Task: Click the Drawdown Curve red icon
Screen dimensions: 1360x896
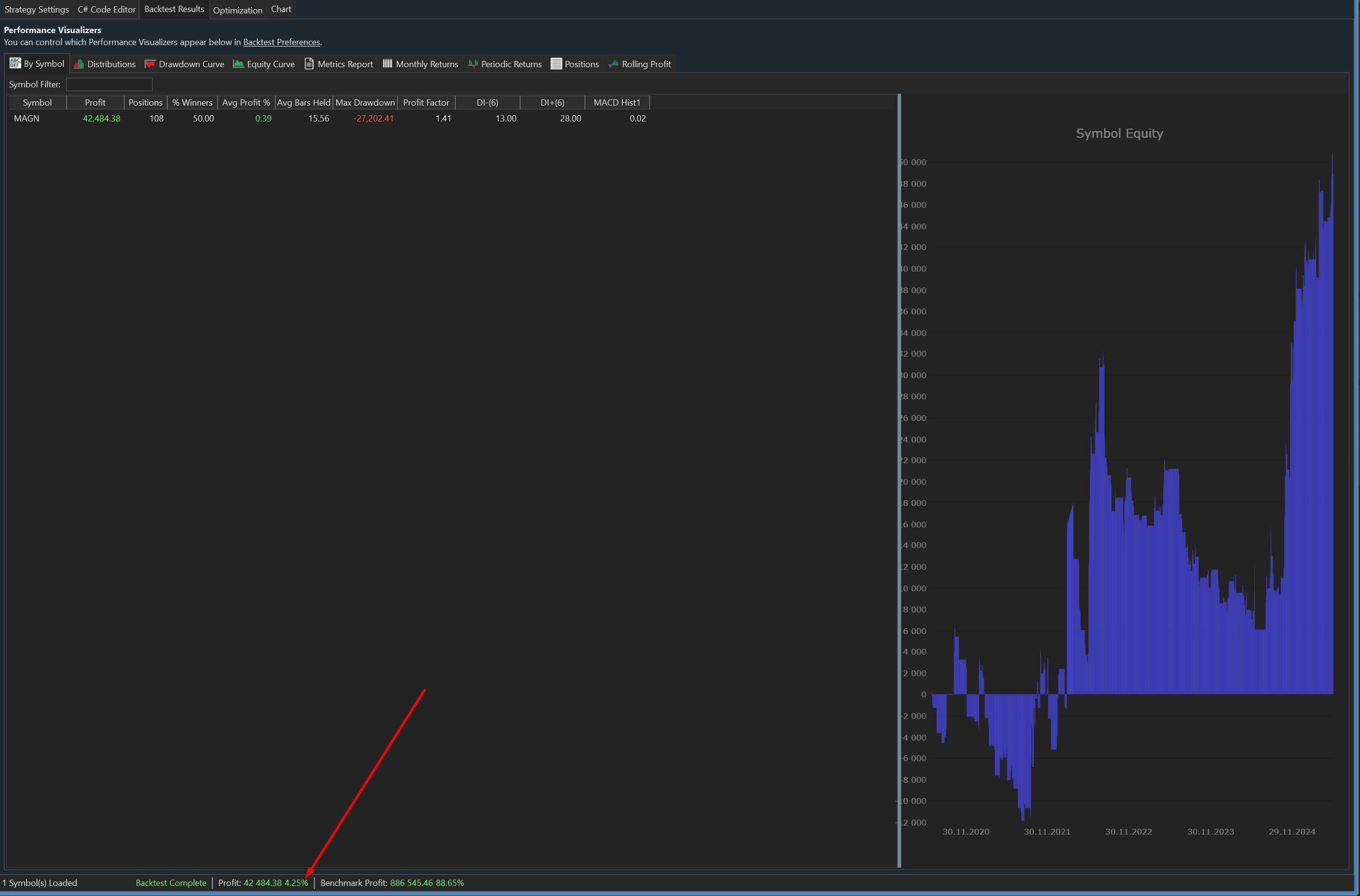Action: click(x=150, y=64)
